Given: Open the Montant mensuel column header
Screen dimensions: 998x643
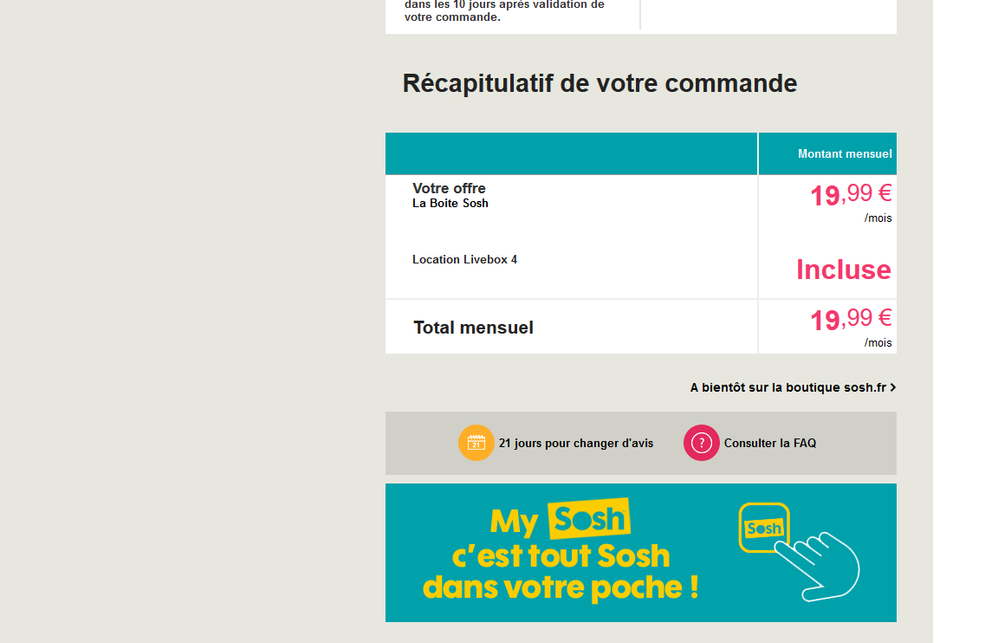Looking at the screenshot, I should (843, 153).
